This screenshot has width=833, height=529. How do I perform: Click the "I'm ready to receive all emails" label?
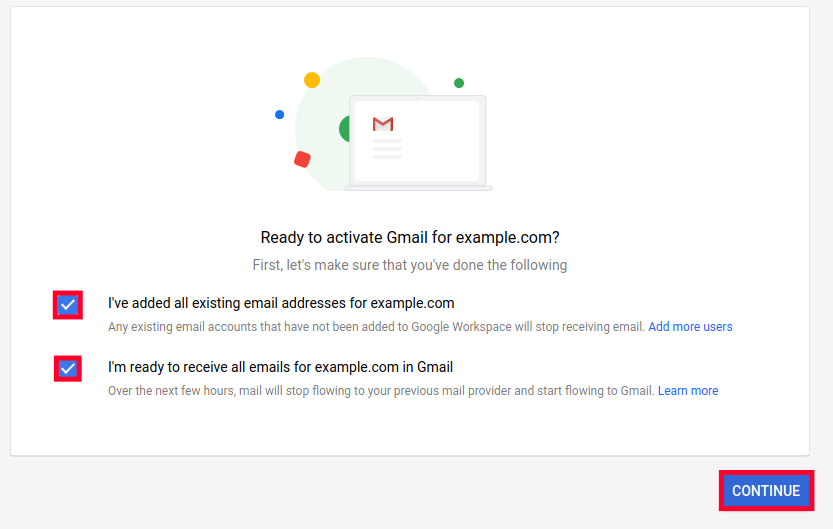point(280,367)
